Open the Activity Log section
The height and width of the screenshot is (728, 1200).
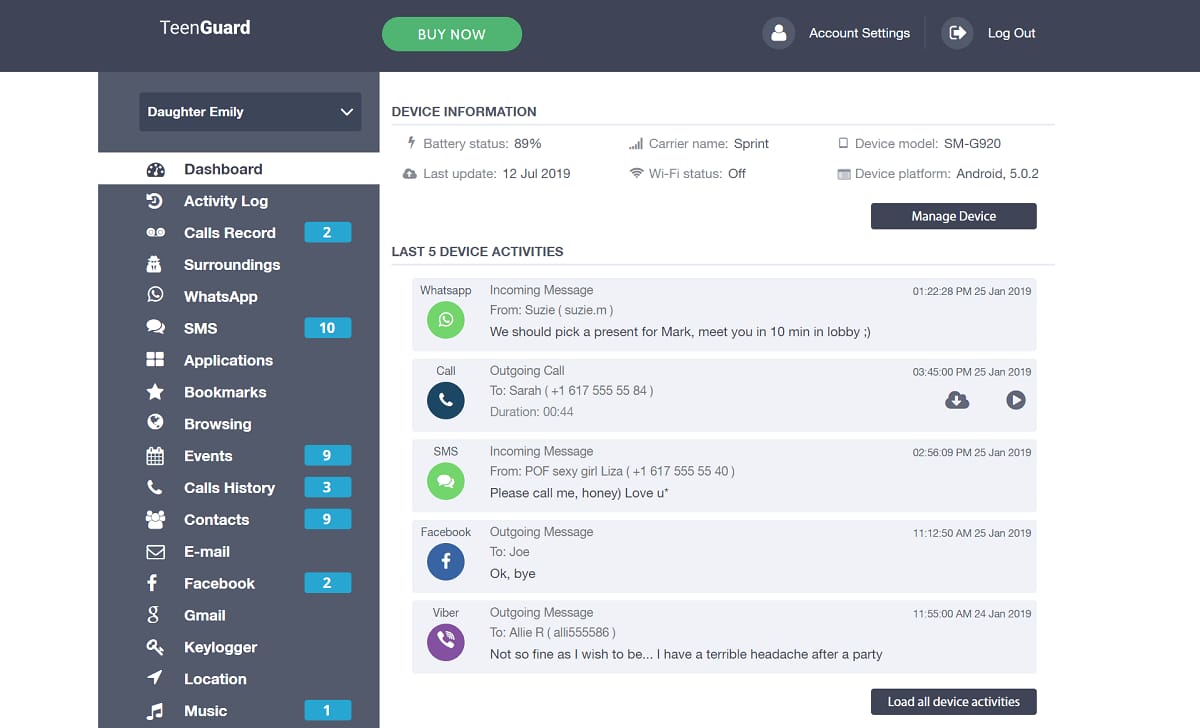(226, 201)
